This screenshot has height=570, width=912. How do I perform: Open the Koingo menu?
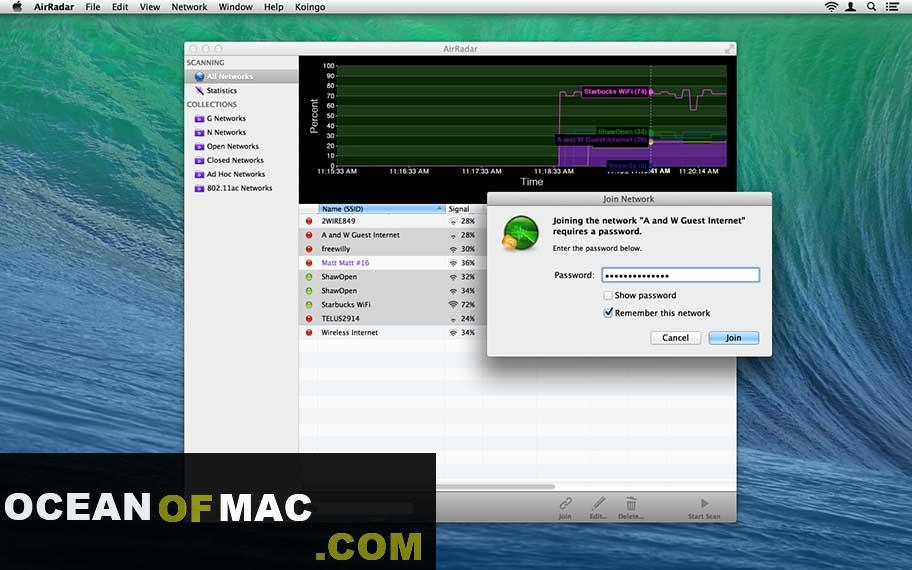click(310, 7)
